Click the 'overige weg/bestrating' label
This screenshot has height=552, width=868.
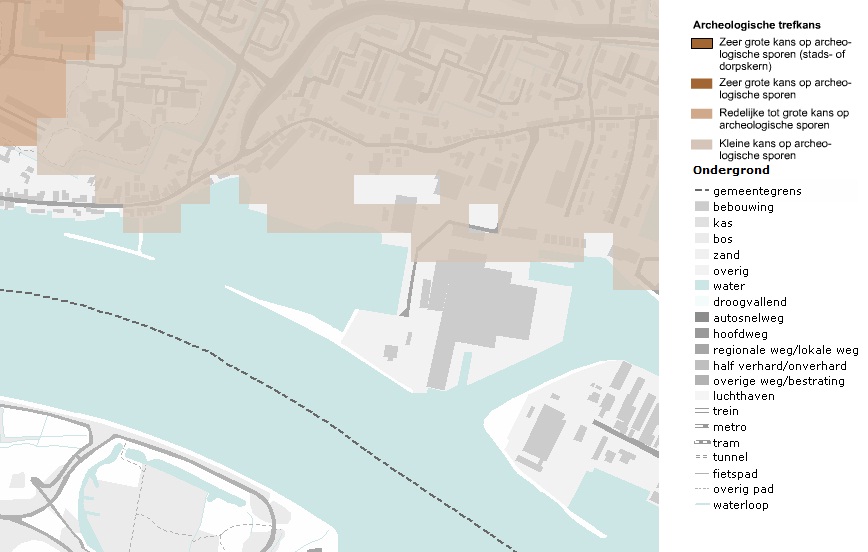(x=778, y=381)
